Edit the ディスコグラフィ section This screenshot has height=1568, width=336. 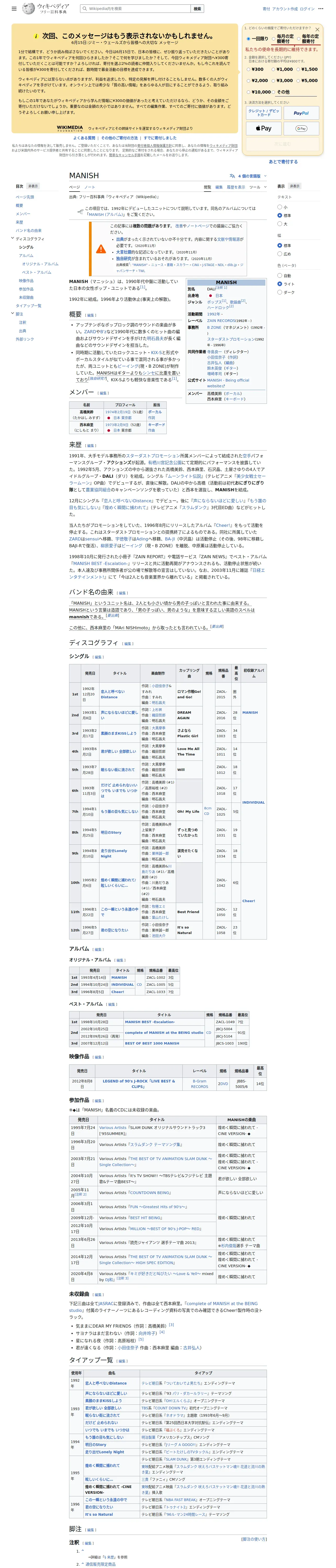127,643
